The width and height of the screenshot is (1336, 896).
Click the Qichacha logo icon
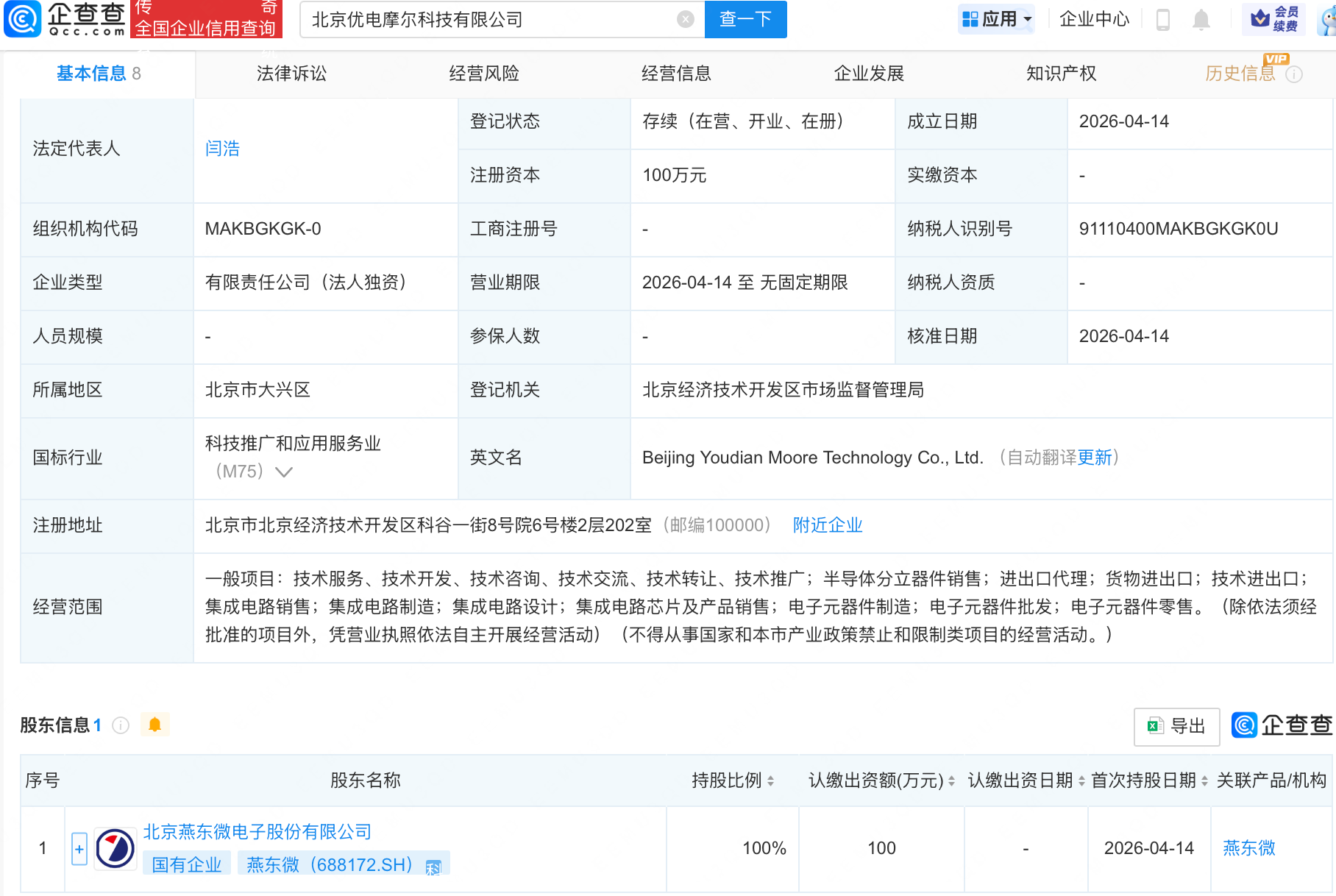click(23, 20)
